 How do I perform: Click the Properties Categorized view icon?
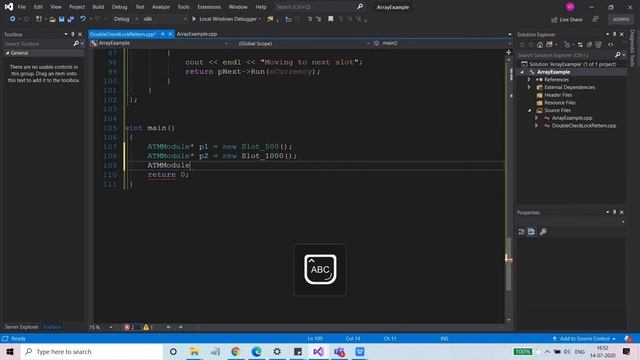[522, 231]
